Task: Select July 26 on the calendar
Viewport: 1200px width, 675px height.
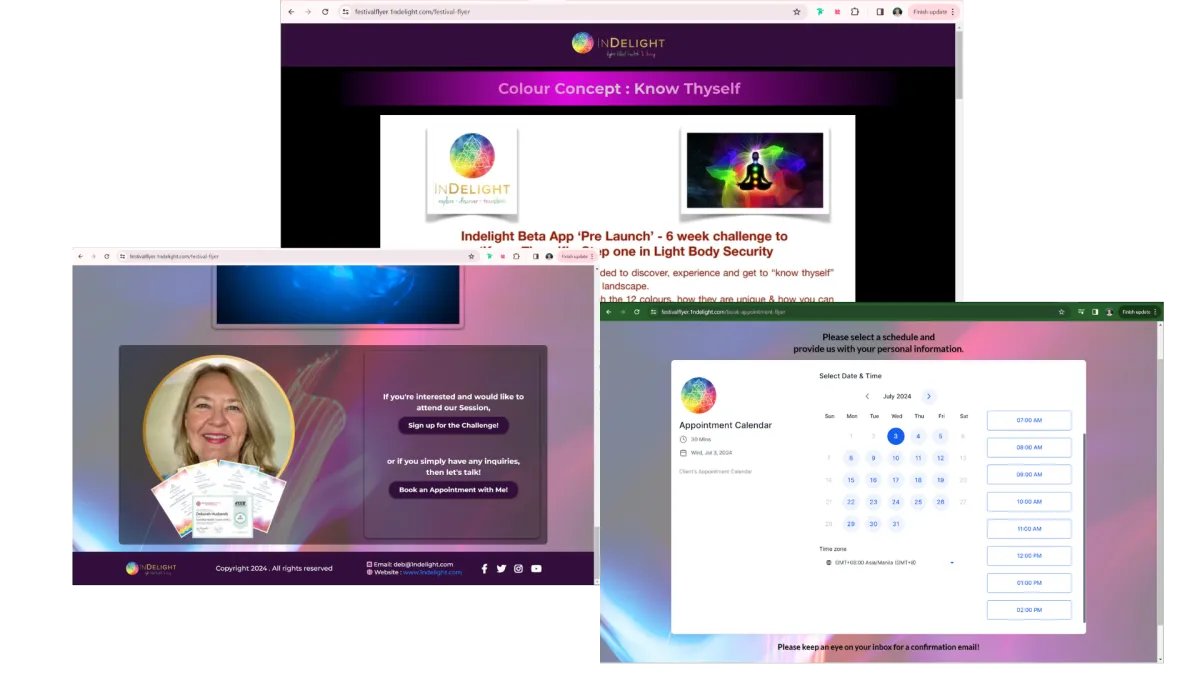Action: click(x=941, y=502)
